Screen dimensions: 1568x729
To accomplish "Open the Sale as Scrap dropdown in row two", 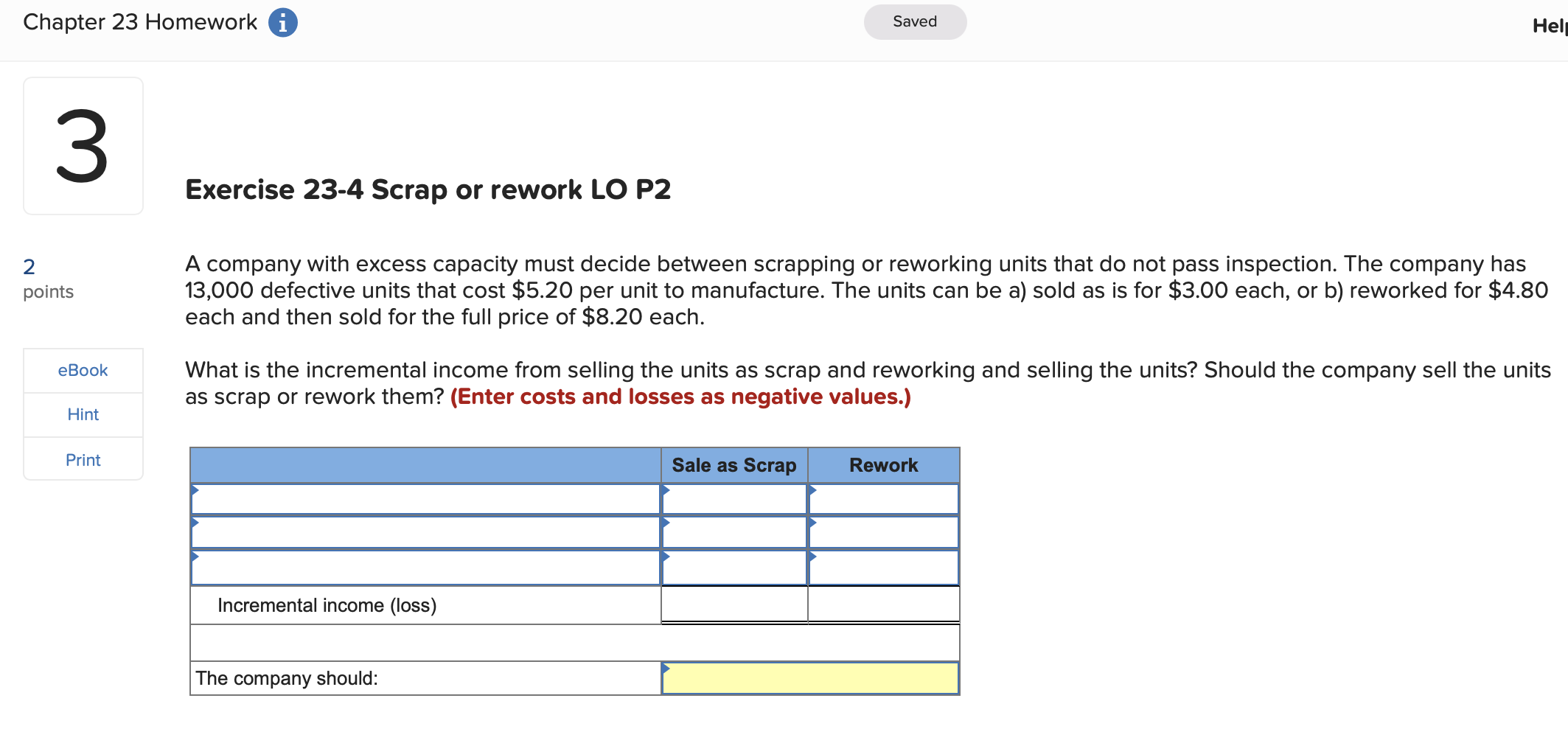I will [734, 532].
